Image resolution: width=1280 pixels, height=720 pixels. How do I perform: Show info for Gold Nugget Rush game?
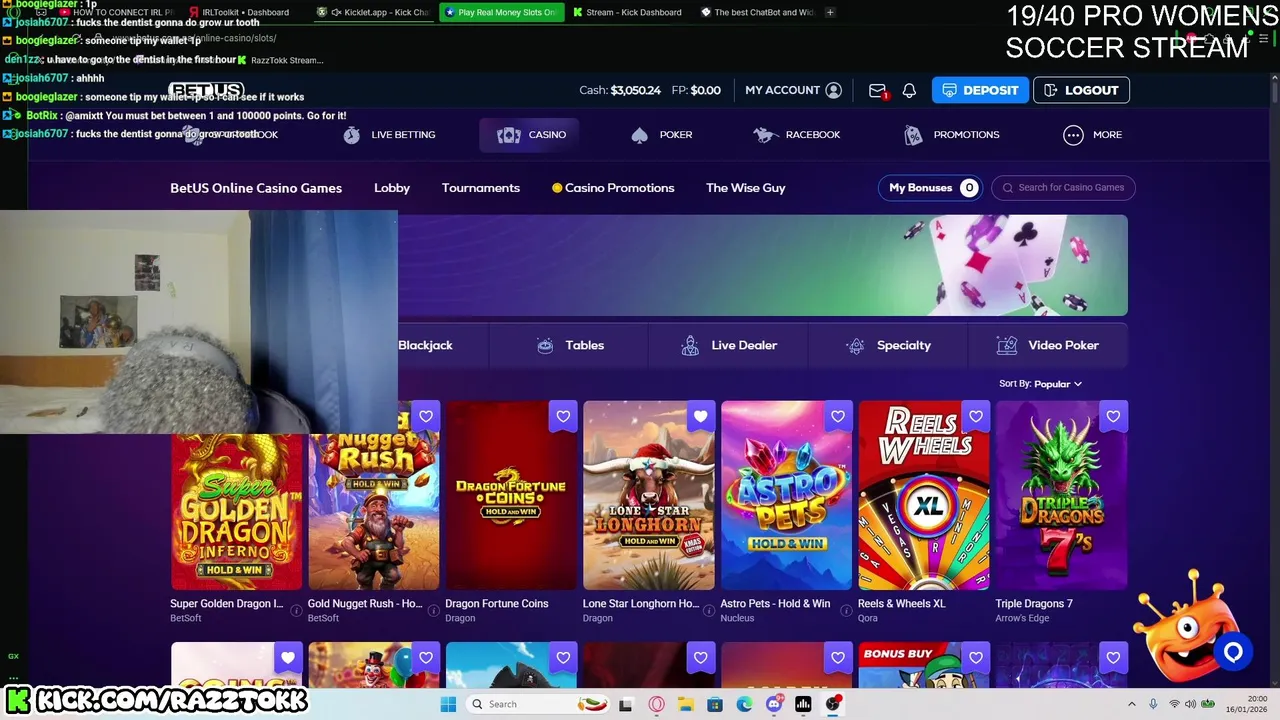[x=433, y=610]
